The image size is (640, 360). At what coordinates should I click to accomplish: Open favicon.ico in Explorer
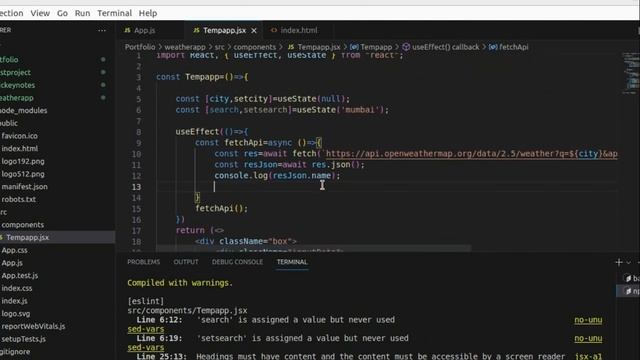pos(19,136)
